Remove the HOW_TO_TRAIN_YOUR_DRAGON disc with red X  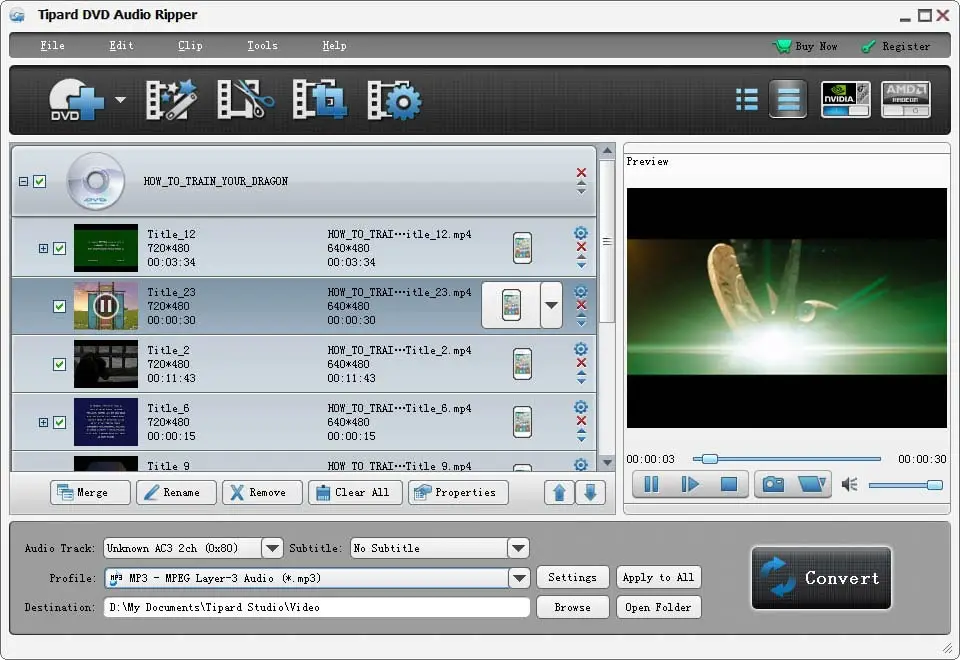tap(581, 173)
